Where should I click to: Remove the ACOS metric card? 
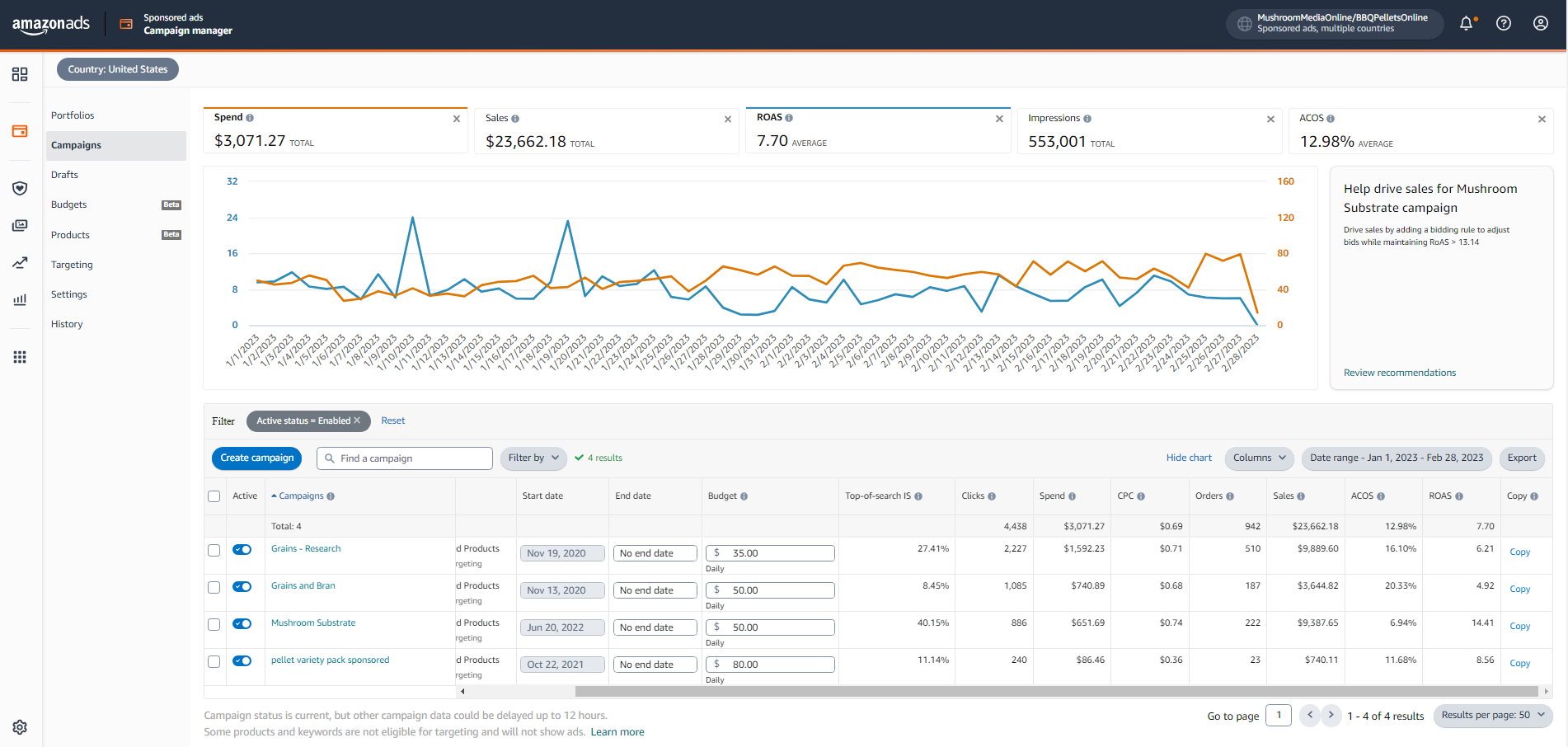point(1542,120)
